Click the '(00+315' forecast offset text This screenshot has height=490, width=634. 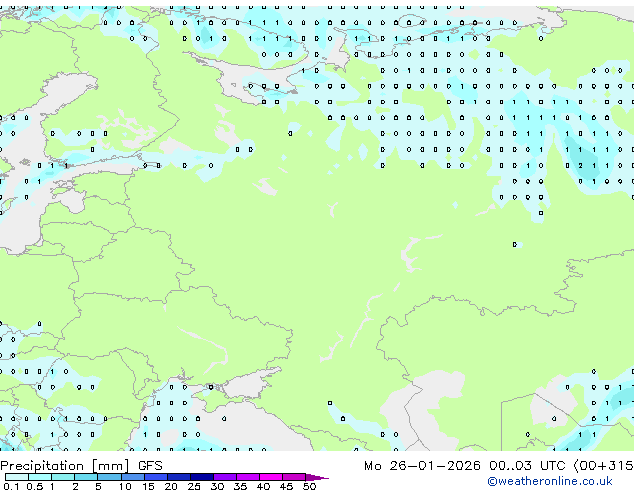pos(604,466)
